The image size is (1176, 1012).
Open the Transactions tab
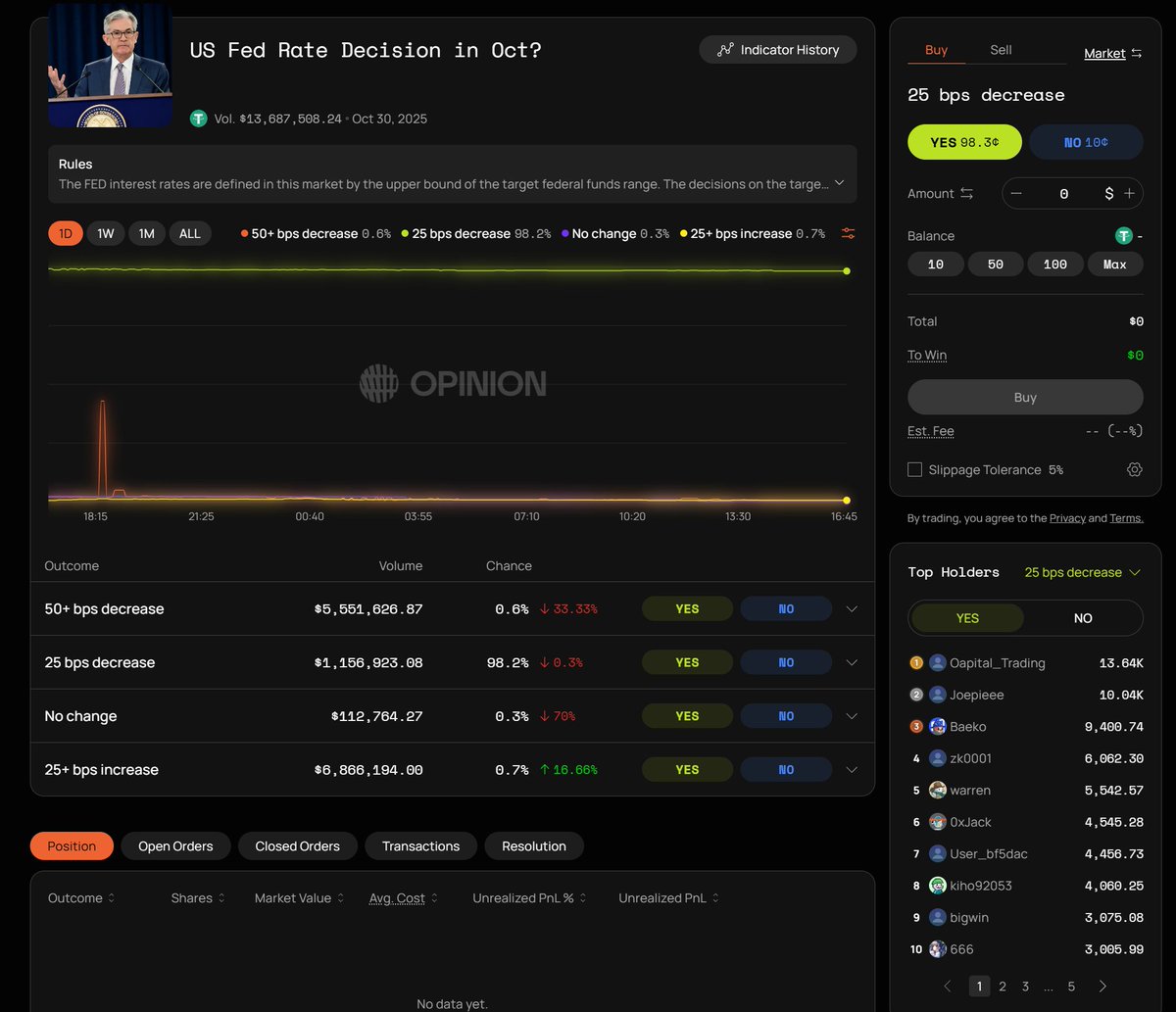coord(421,846)
